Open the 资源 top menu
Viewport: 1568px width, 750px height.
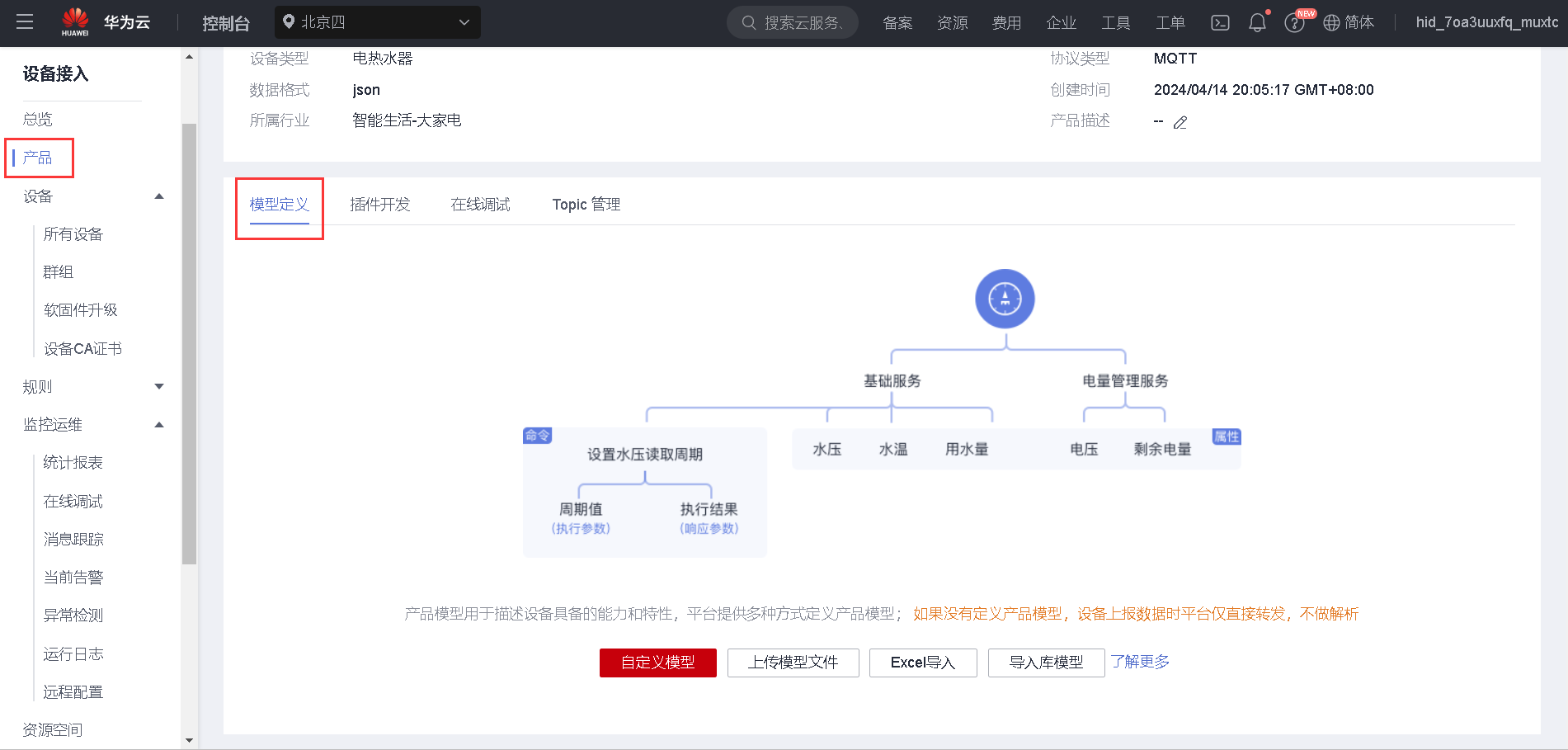[952, 23]
